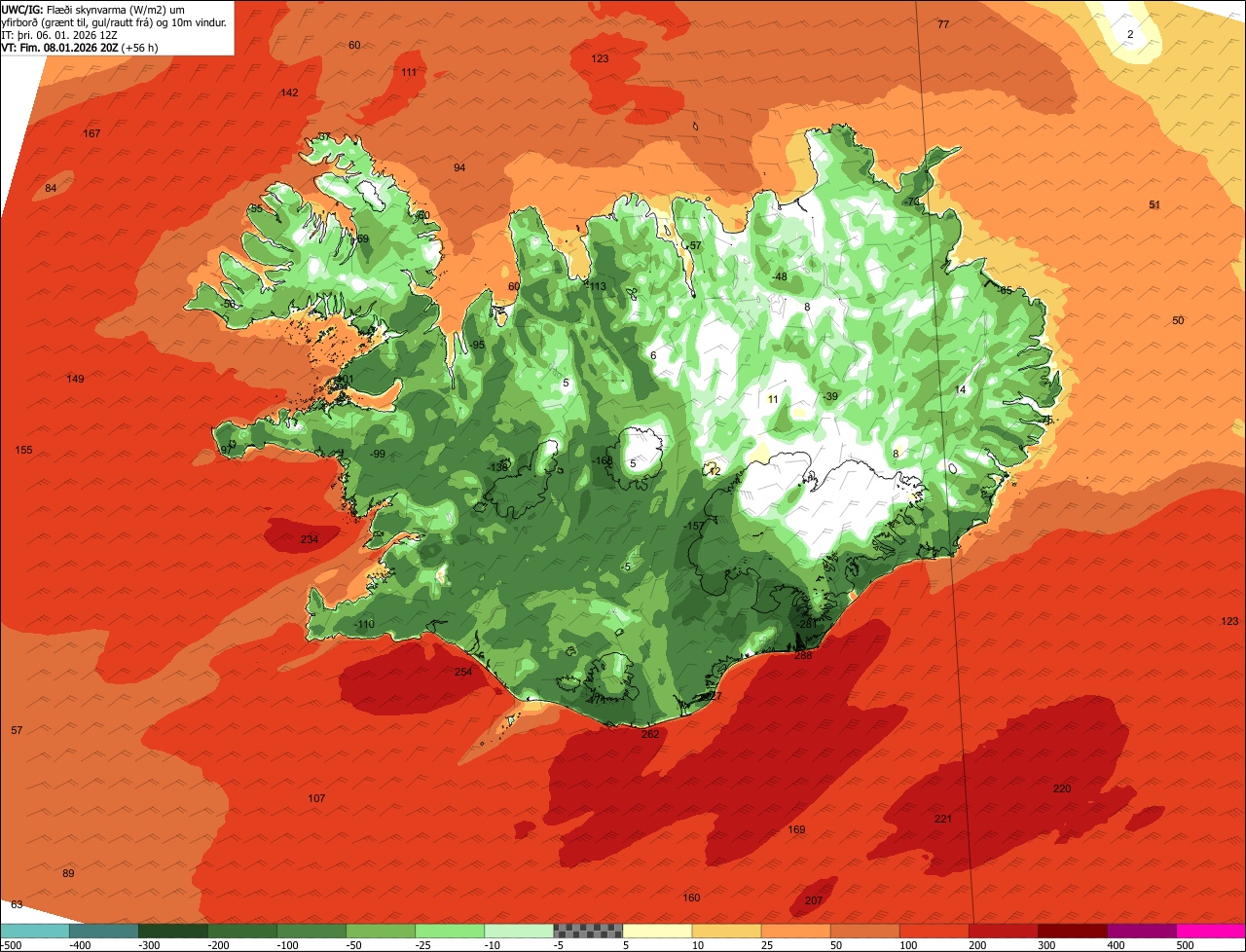
Task: Click the map value '149' west of Iceland
Action: point(75,380)
